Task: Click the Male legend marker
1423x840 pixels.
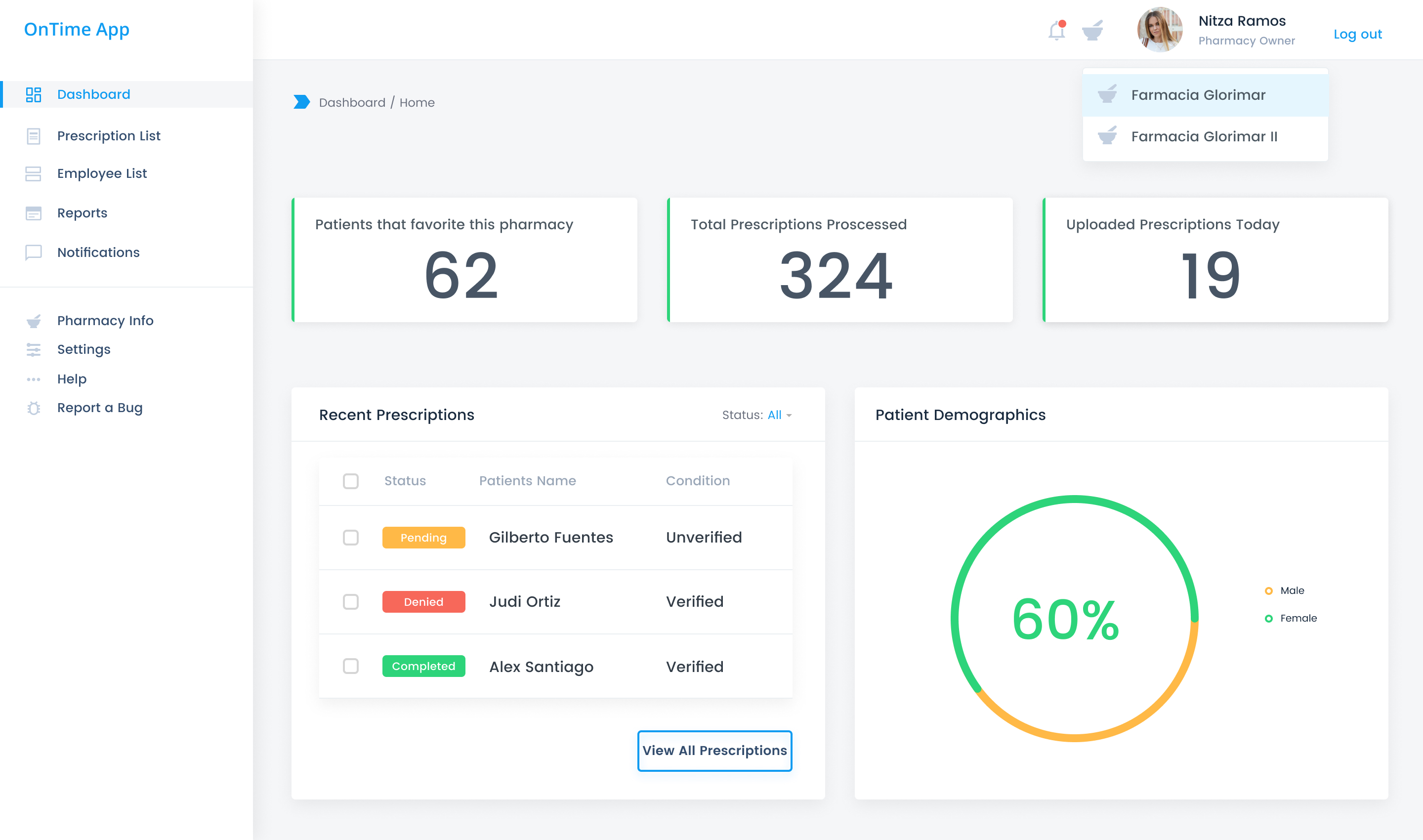Action: pyautogui.click(x=1268, y=591)
